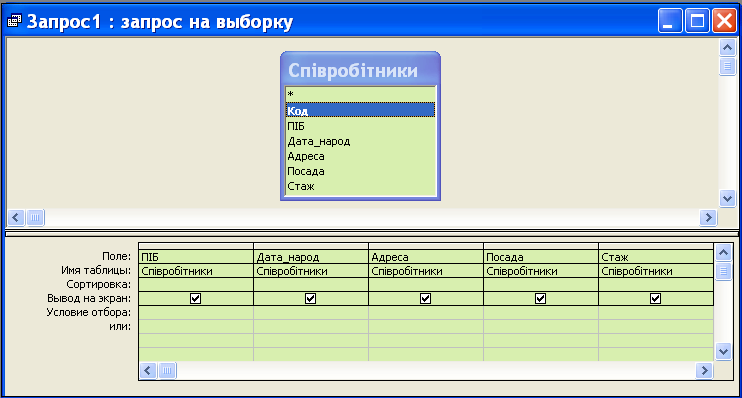The height and width of the screenshot is (398, 742).
Task: Select the Код field in Співробітники table
Action: (x=361, y=110)
